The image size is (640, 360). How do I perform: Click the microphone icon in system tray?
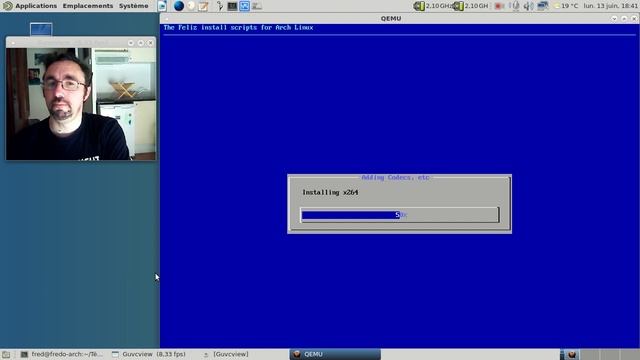(515, 6)
